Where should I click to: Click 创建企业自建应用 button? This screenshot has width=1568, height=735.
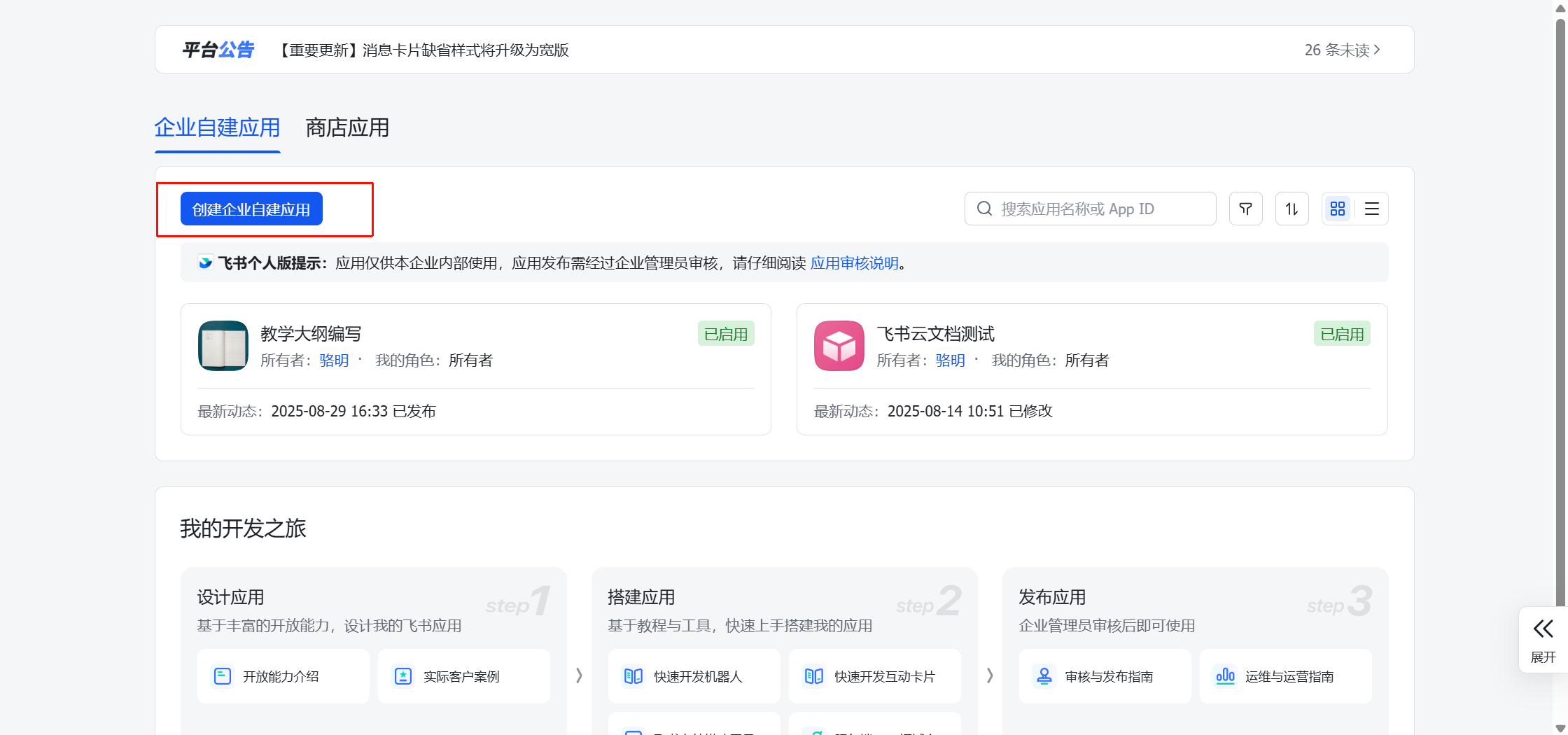coord(251,209)
